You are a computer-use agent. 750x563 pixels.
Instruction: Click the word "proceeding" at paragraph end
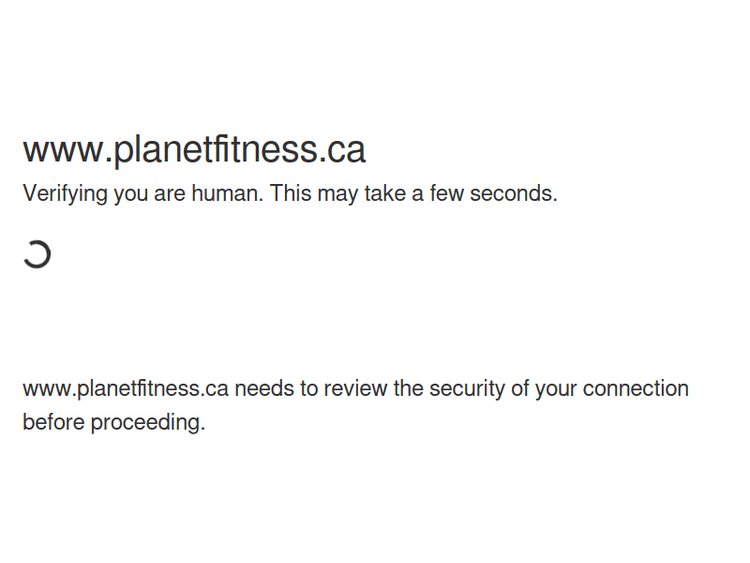coord(146,422)
